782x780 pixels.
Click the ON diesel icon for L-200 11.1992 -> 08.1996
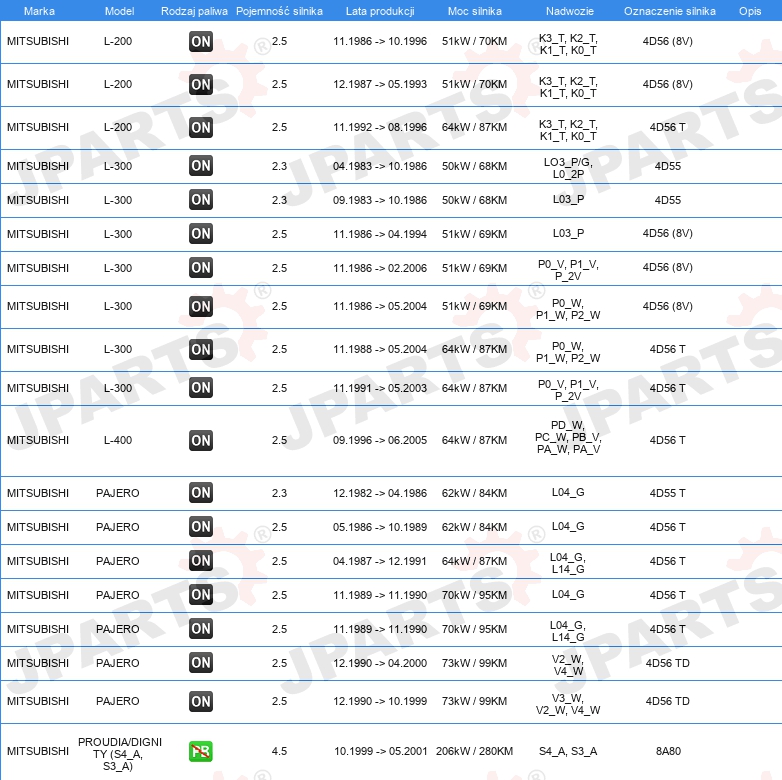tap(201, 127)
